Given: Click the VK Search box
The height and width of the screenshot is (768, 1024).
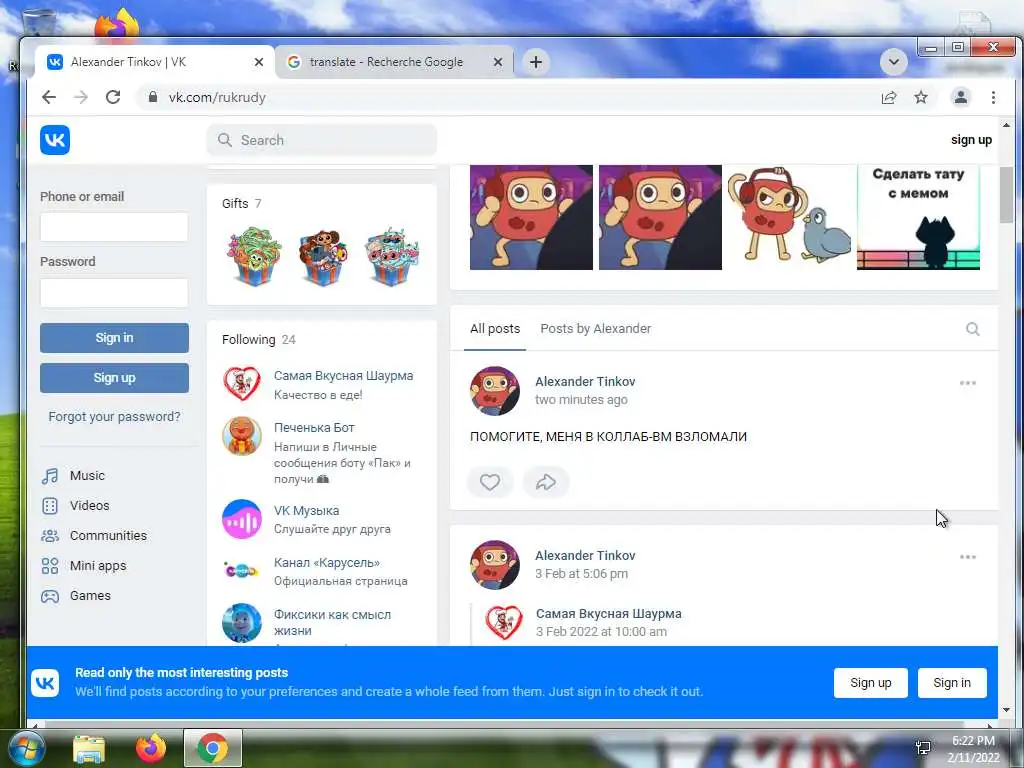Looking at the screenshot, I should coord(322,140).
